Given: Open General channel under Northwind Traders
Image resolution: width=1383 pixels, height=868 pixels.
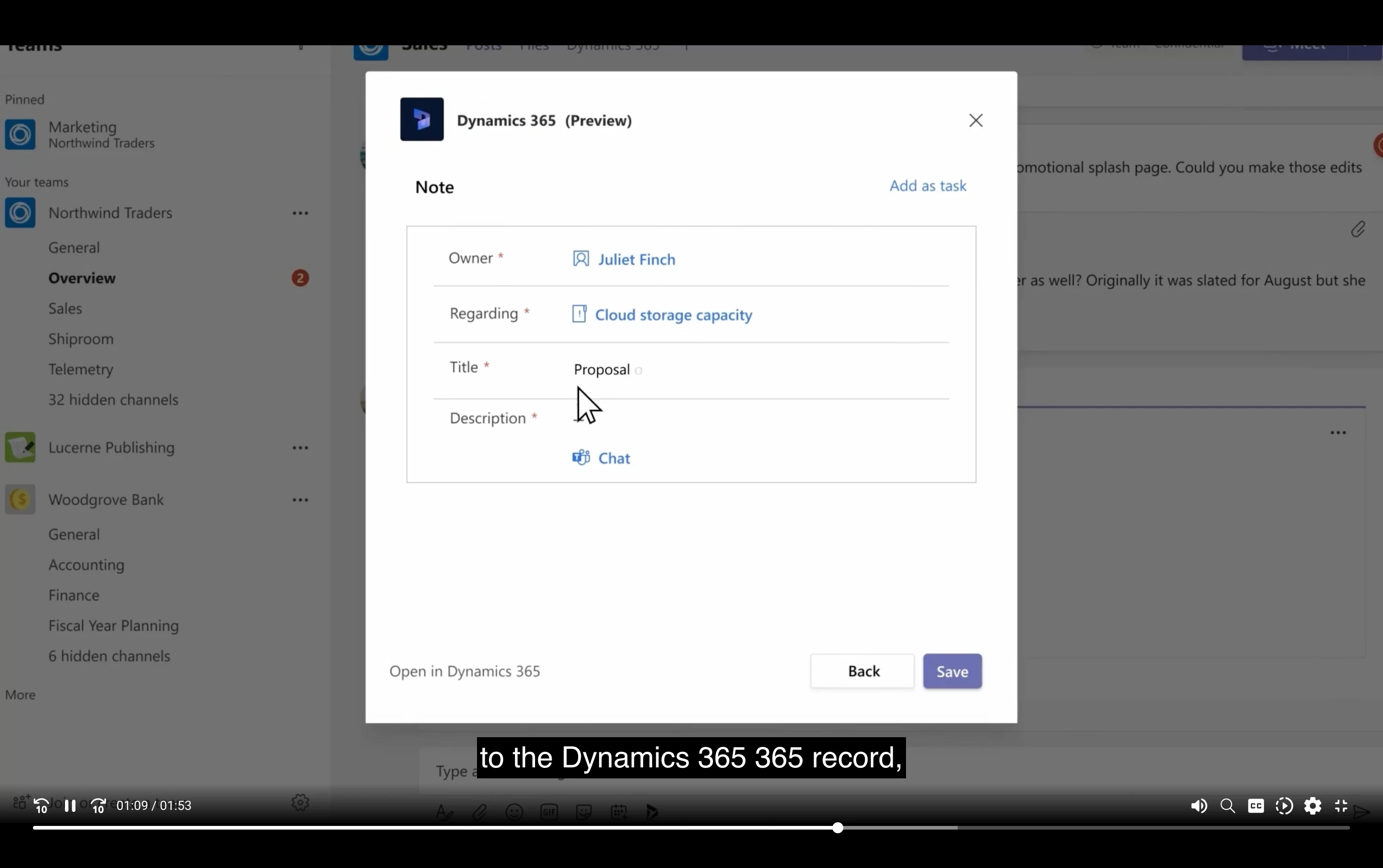Looking at the screenshot, I should [x=74, y=248].
